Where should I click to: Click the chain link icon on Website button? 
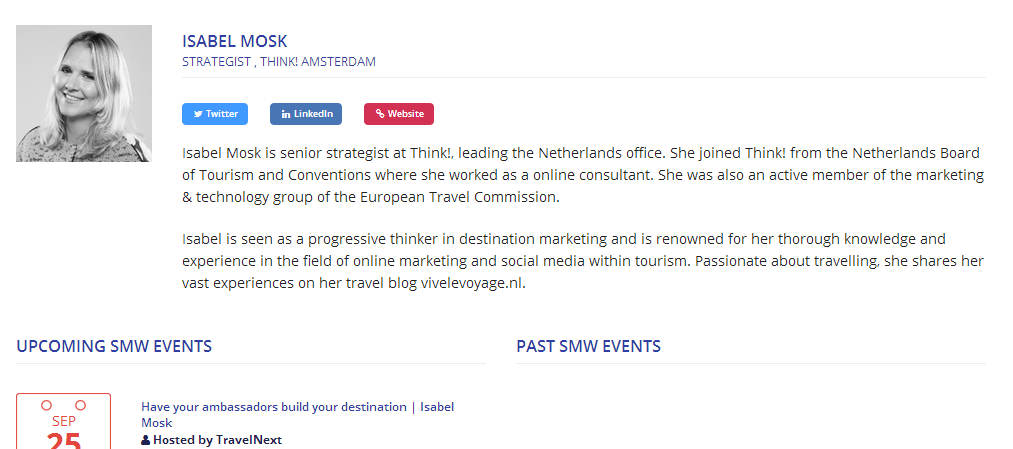click(x=380, y=114)
